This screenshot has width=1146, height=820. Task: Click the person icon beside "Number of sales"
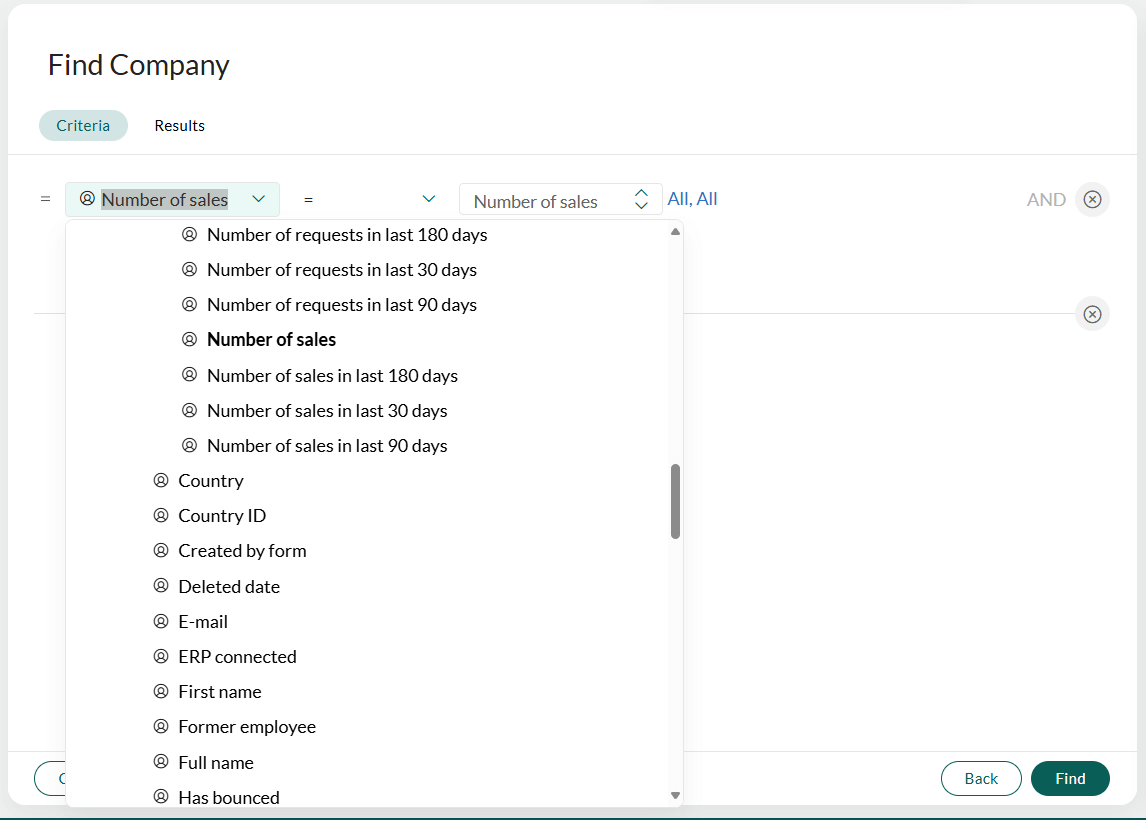click(x=189, y=339)
